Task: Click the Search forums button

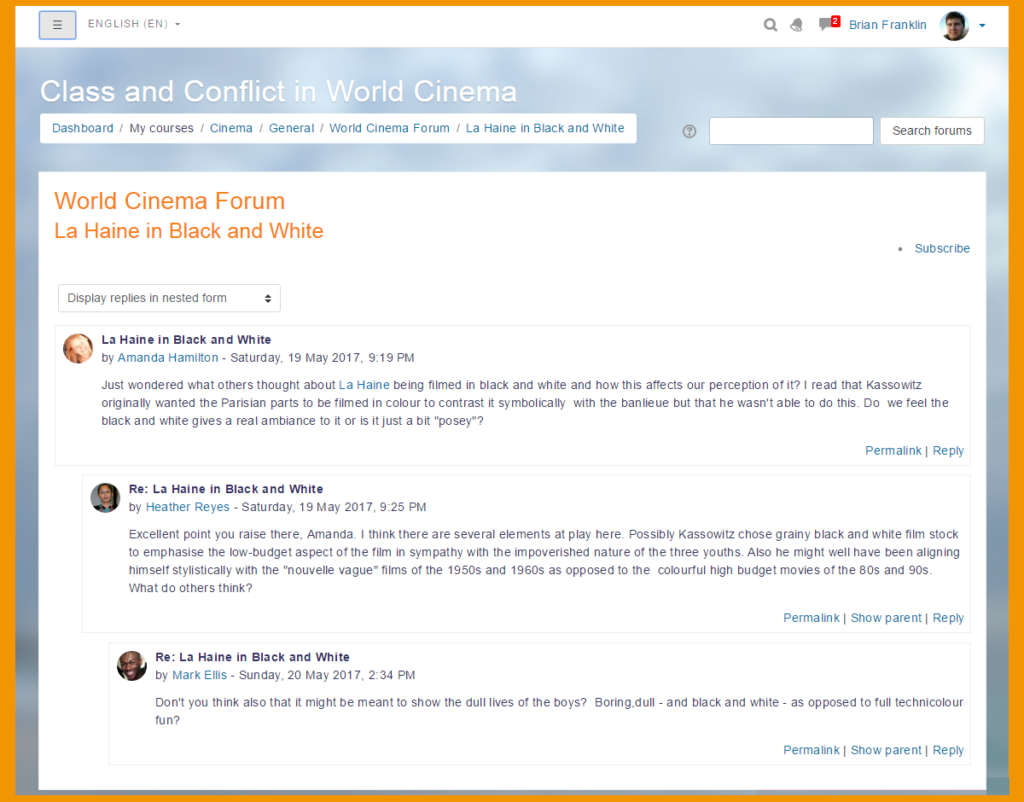Action: coord(931,131)
